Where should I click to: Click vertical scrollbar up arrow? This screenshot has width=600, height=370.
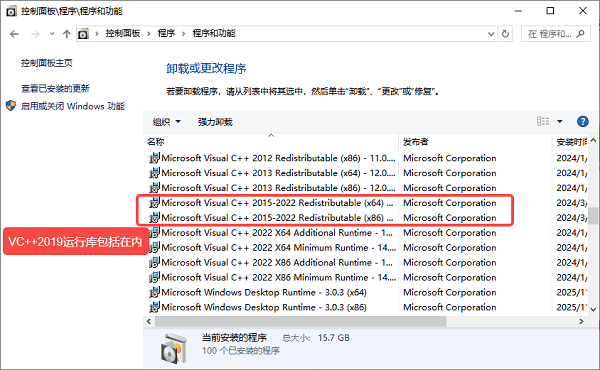(593, 141)
